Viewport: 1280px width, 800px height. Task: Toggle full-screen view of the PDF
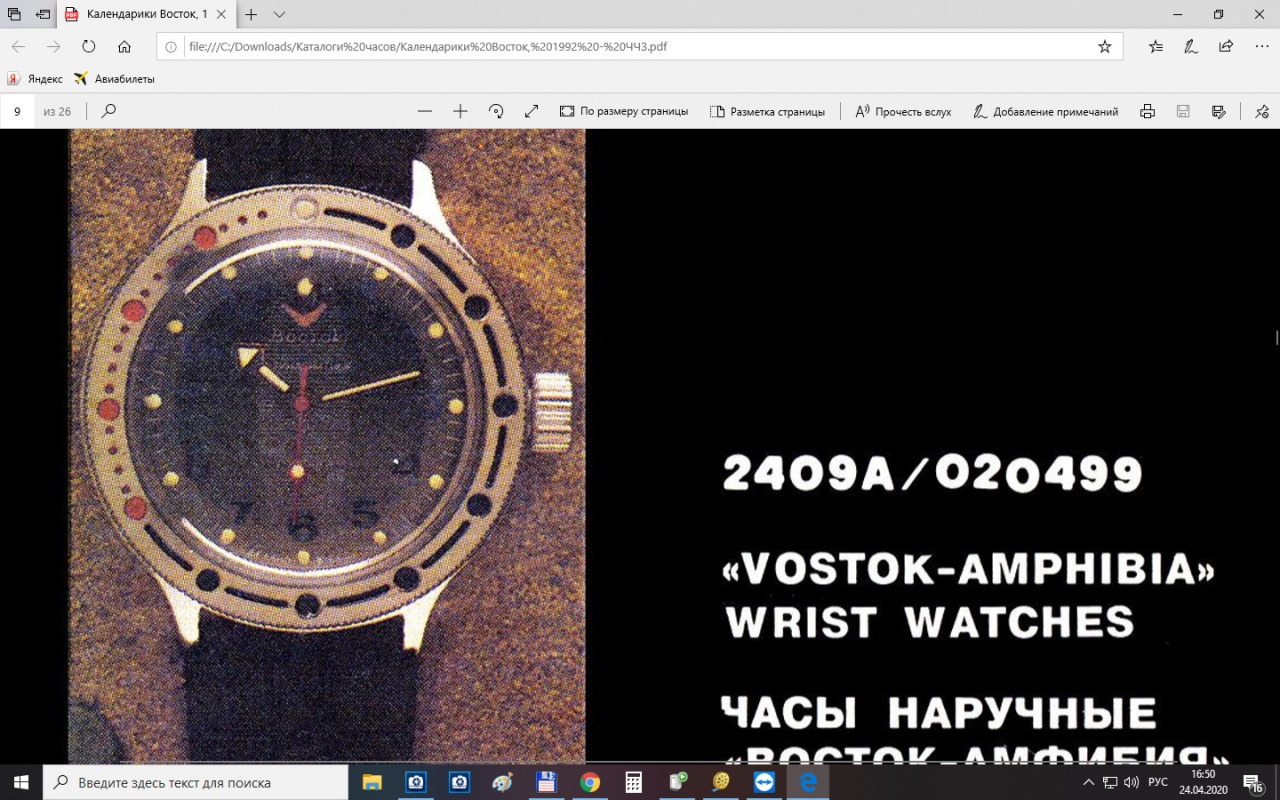531,111
